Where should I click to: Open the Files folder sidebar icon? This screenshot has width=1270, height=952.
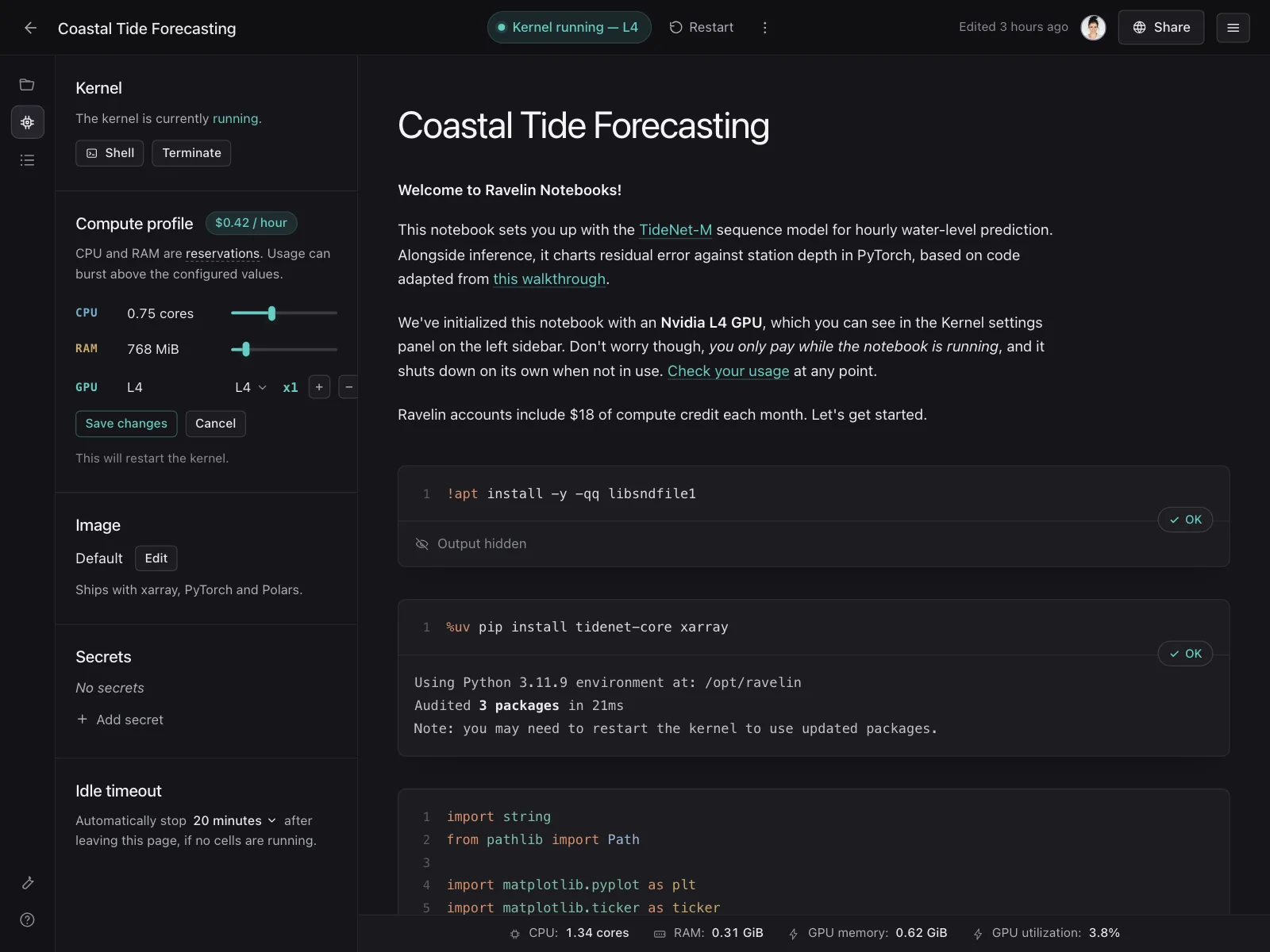[x=27, y=85]
